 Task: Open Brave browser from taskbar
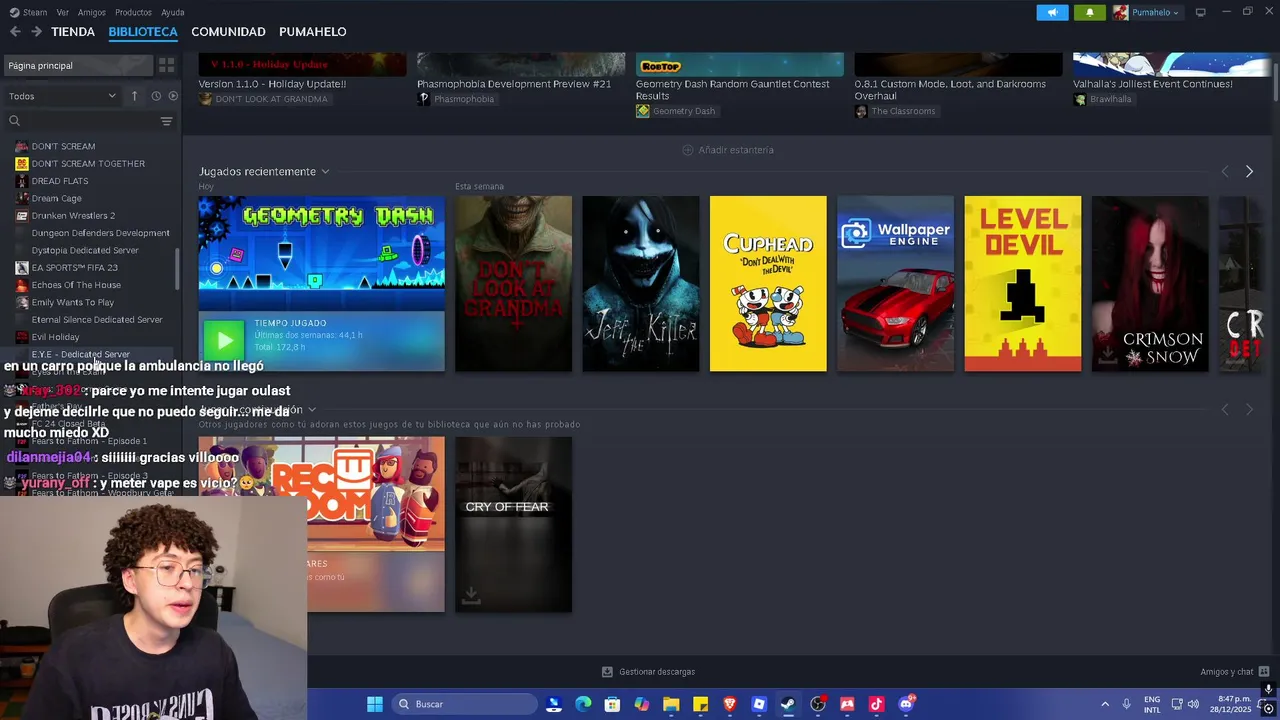point(730,704)
